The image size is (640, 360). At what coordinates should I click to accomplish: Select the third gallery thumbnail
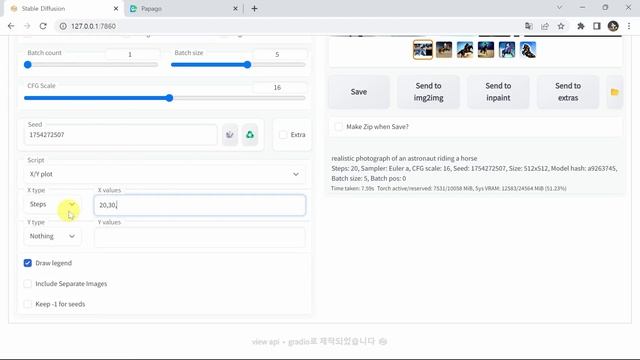tap(465, 50)
